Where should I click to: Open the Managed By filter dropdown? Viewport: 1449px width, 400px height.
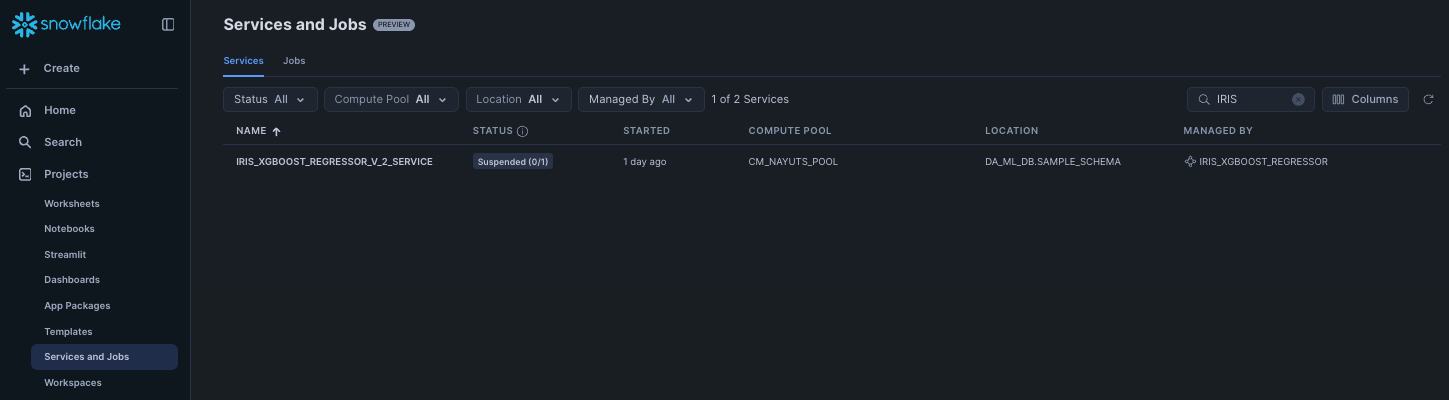[641, 99]
